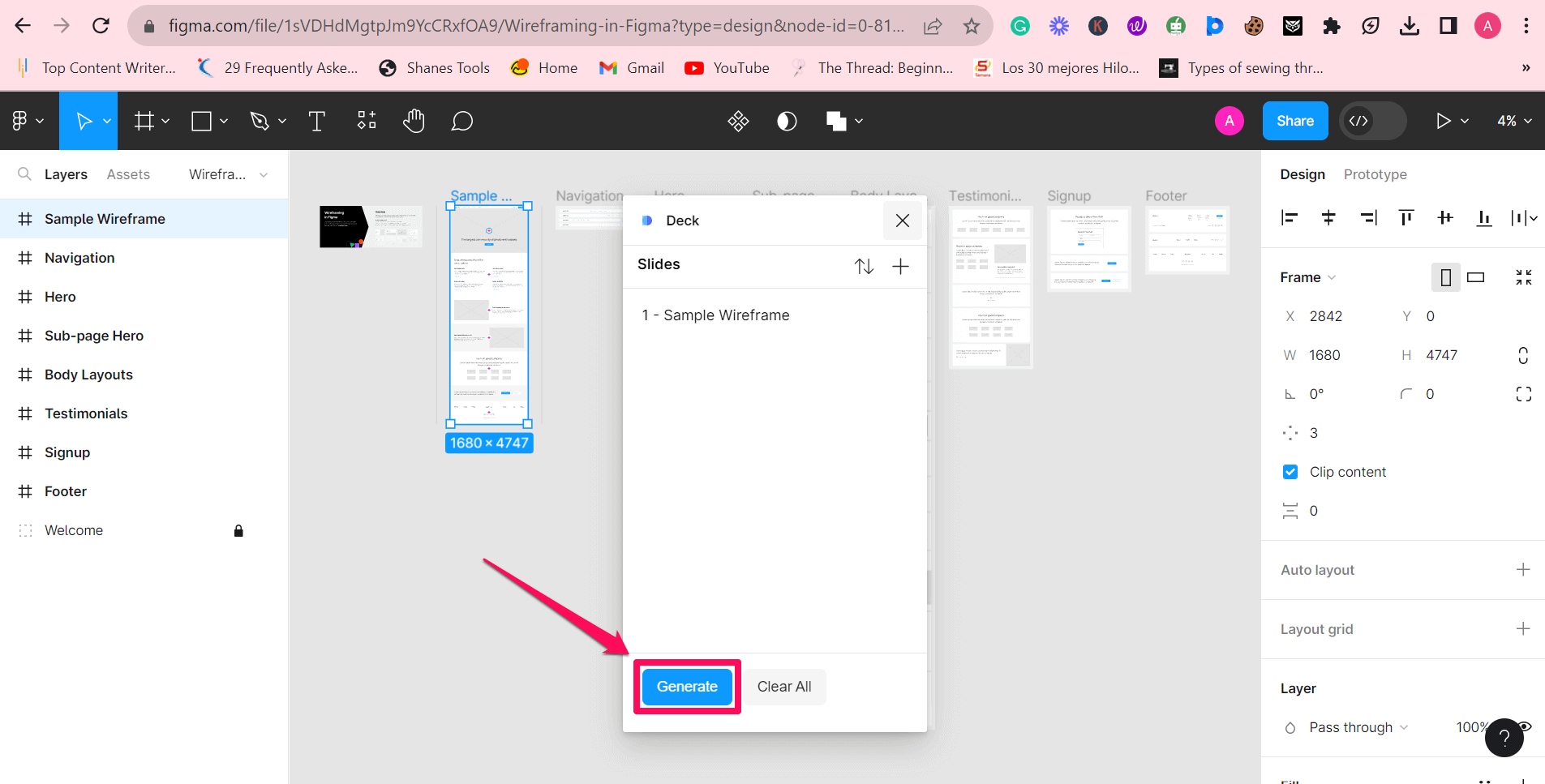Open the zoom level 4% dropdown
The height and width of the screenshot is (784, 1545).
coord(1513,121)
